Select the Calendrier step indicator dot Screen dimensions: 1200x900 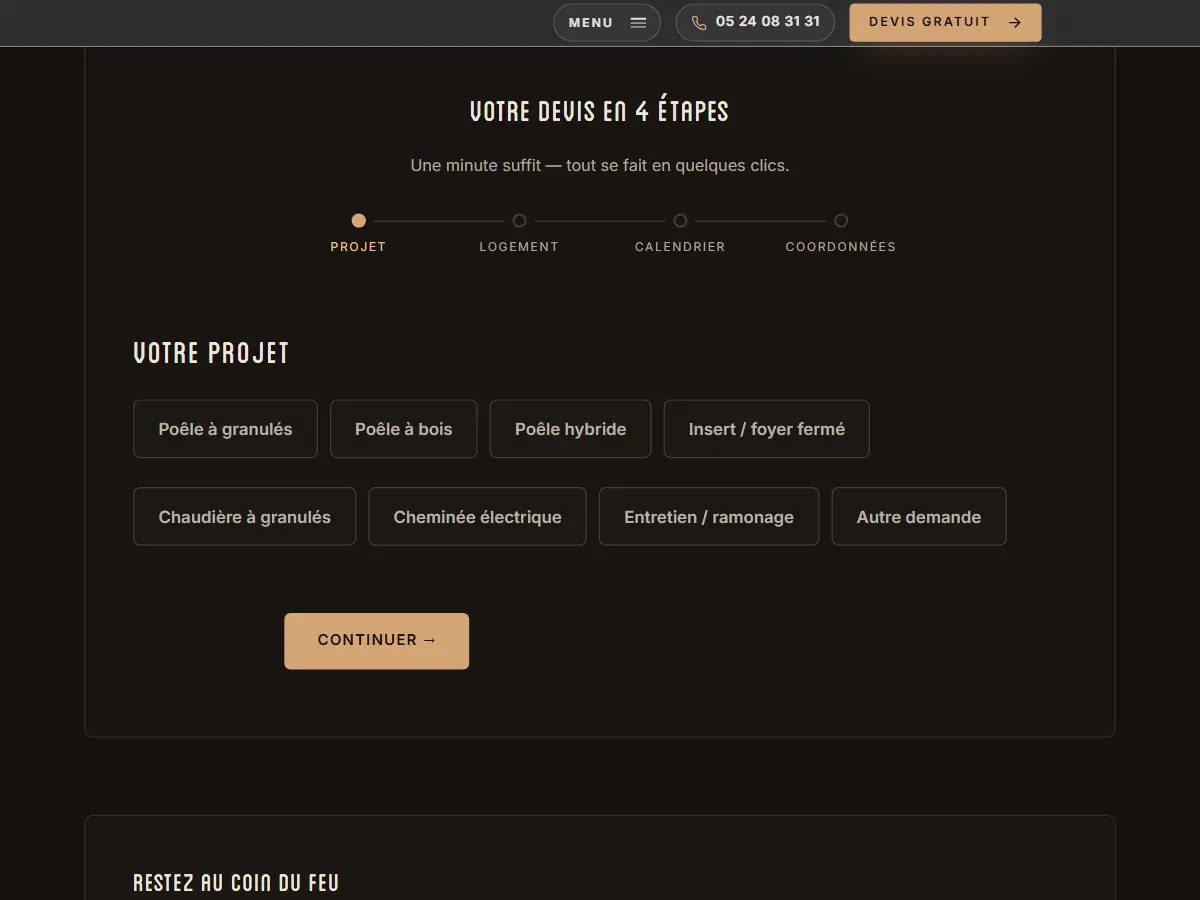(680, 221)
